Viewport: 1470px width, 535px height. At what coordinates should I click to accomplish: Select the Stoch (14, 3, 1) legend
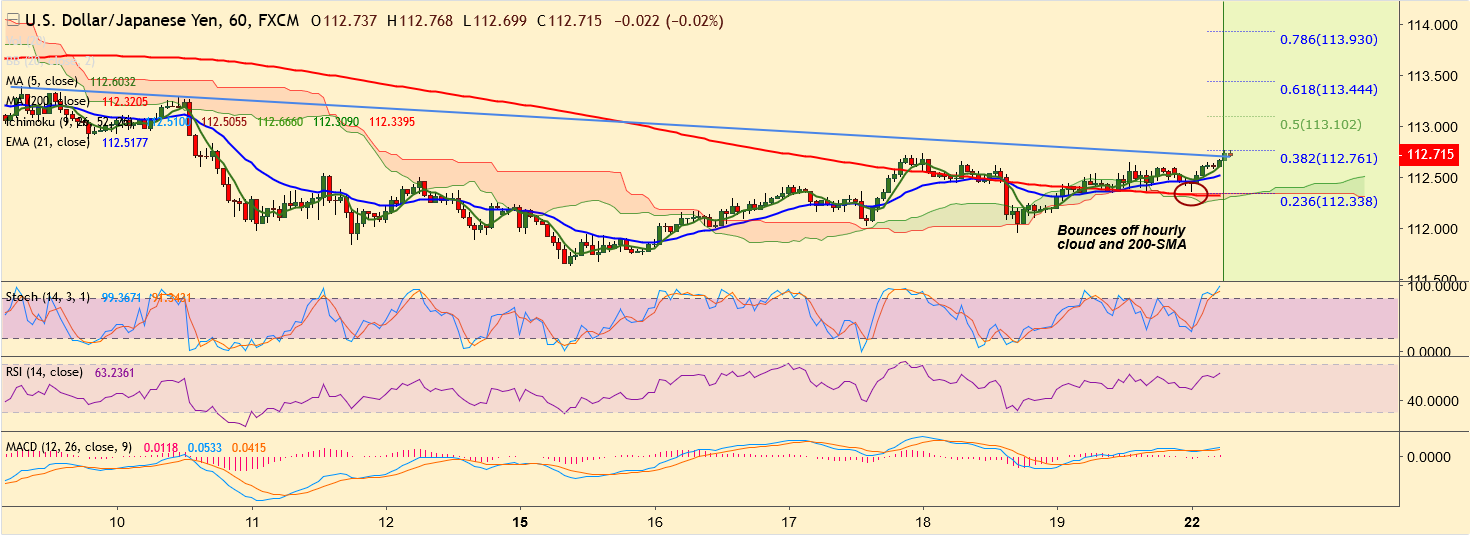50,297
